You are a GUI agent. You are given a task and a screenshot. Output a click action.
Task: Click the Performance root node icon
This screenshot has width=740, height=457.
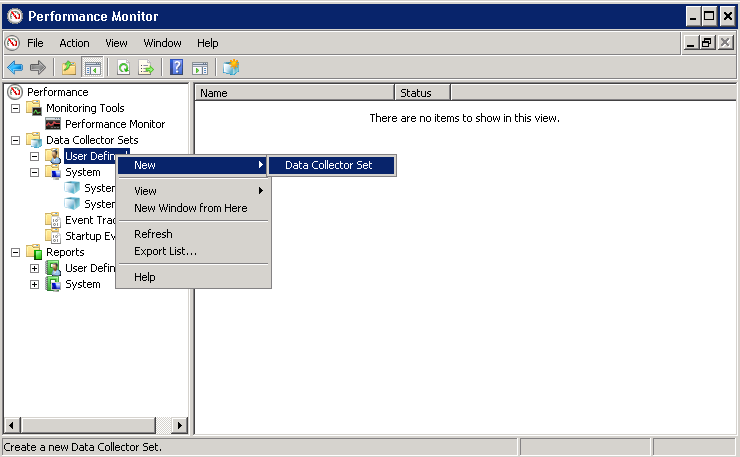pyautogui.click(x=15, y=92)
